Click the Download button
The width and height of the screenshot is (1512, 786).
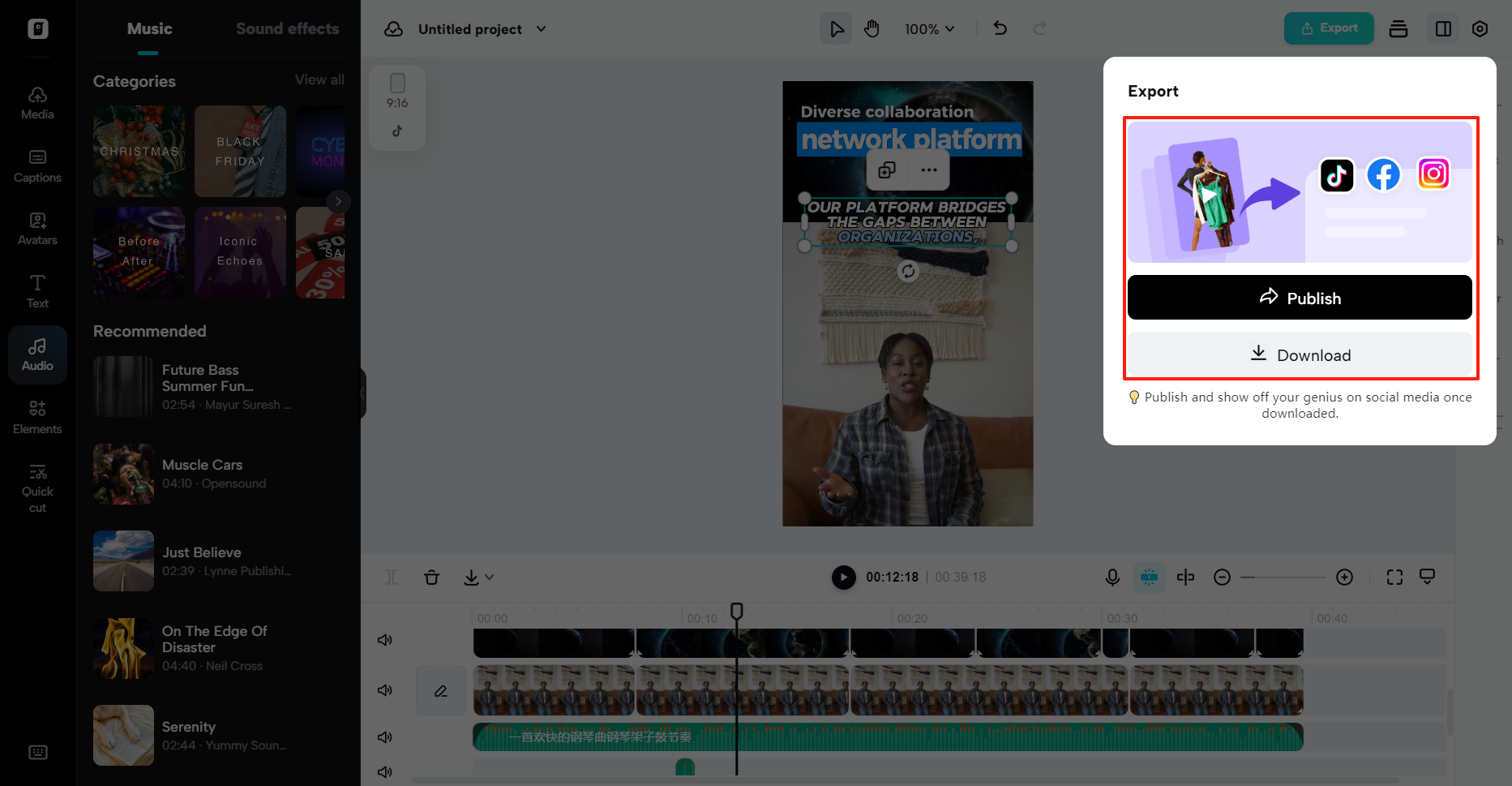pos(1299,354)
